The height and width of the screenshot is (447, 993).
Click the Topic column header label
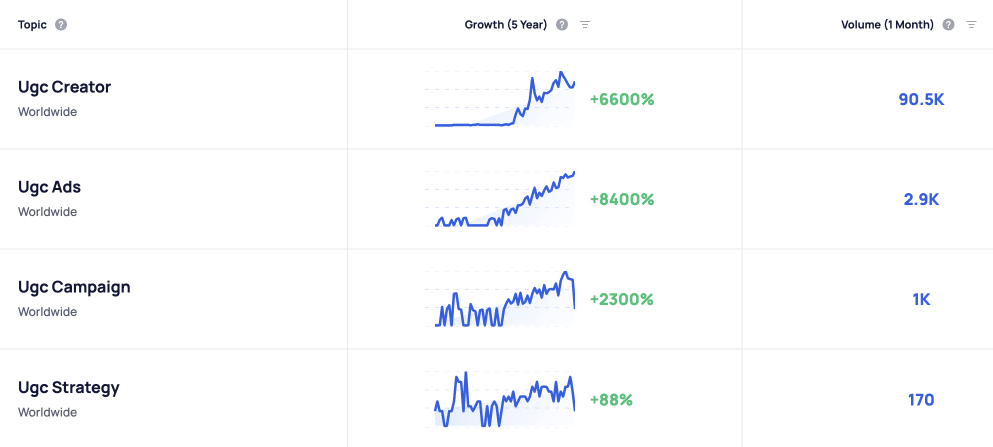click(x=32, y=25)
